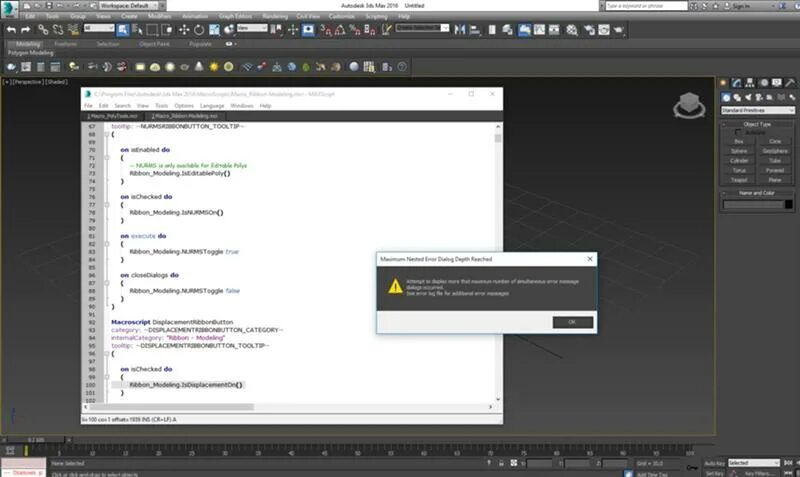Screen dimensions: 800x477
Task: Open Select by Name tool
Action: tap(137, 30)
